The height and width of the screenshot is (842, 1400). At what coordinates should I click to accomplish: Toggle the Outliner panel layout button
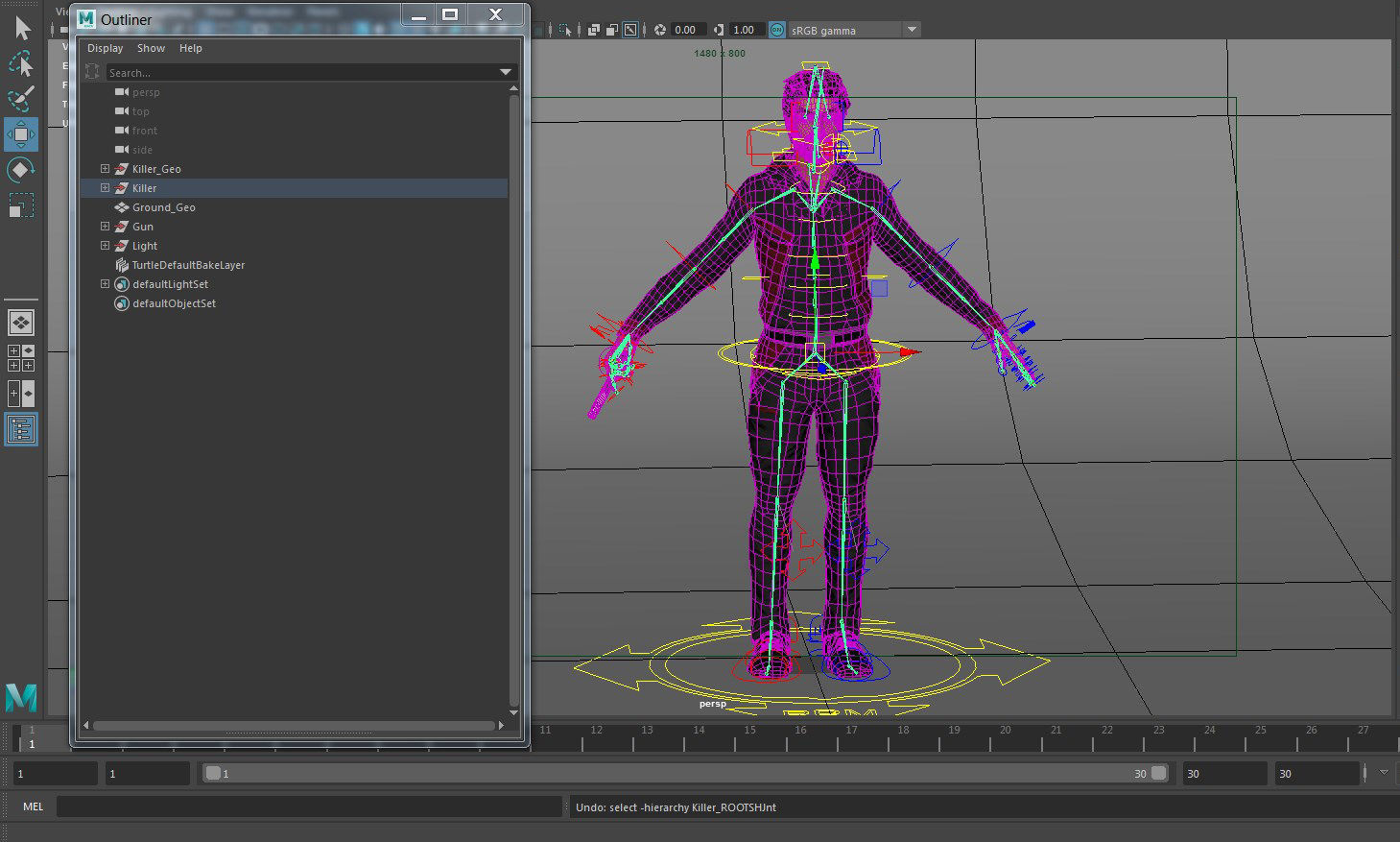pos(21,429)
